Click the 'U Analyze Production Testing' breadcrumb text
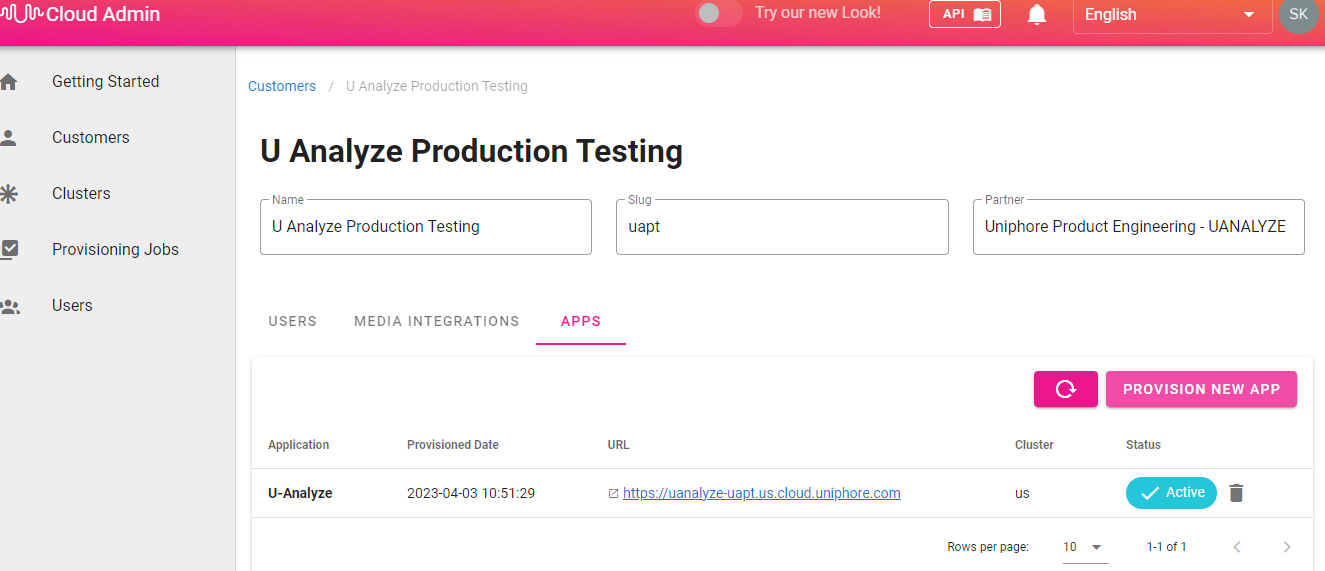This screenshot has width=1325, height=571. (437, 86)
